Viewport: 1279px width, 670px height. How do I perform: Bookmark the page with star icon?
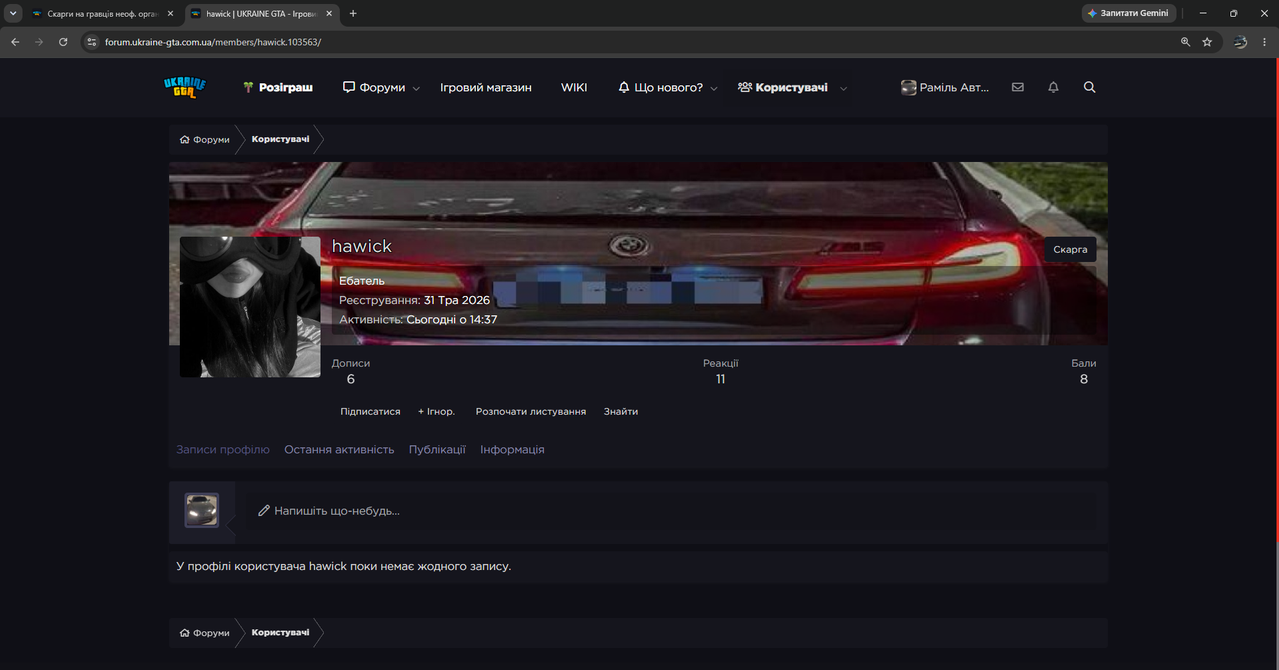tap(1207, 42)
